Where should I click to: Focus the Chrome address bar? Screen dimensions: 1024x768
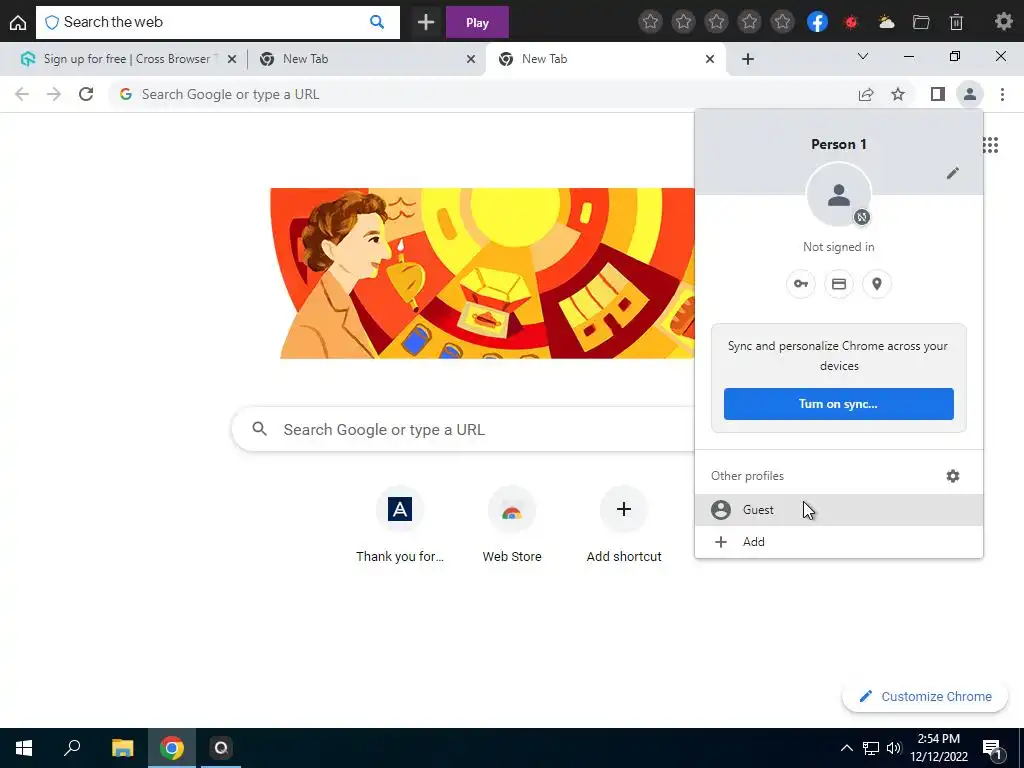[483, 94]
